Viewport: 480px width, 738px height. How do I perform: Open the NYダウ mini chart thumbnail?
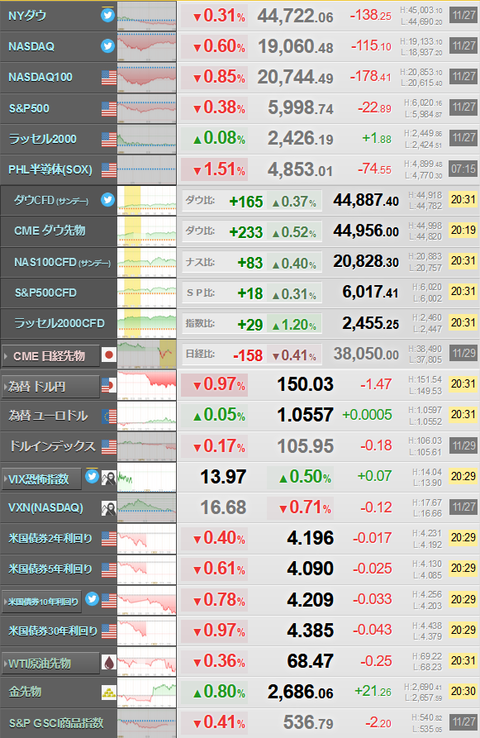coord(147,16)
